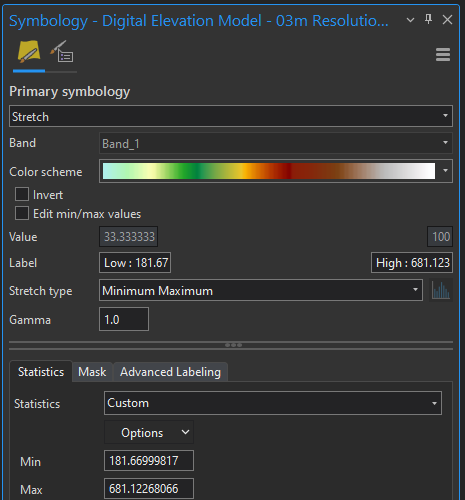
Task: Select the Statistics tab
Action: pyautogui.click(x=41, y=371)
